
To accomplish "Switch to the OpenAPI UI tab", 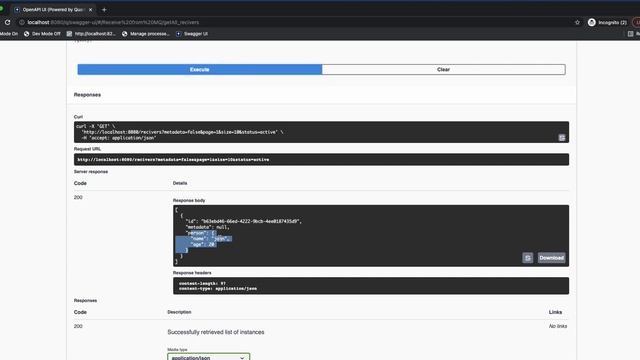I will tap(52, 9).
